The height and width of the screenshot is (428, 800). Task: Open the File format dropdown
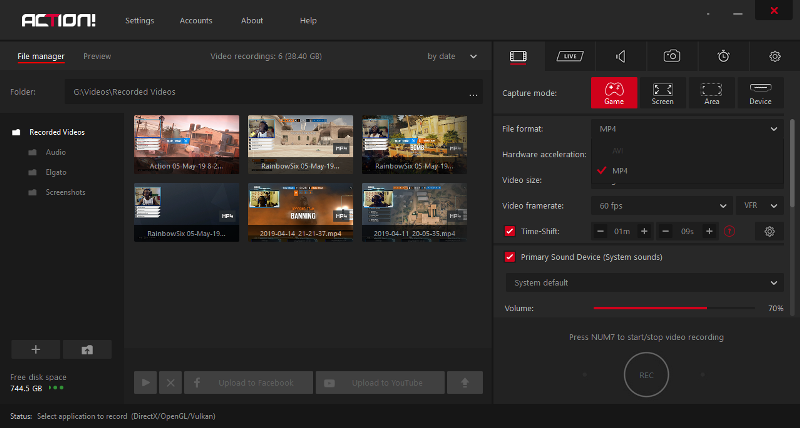pos(687,129)
